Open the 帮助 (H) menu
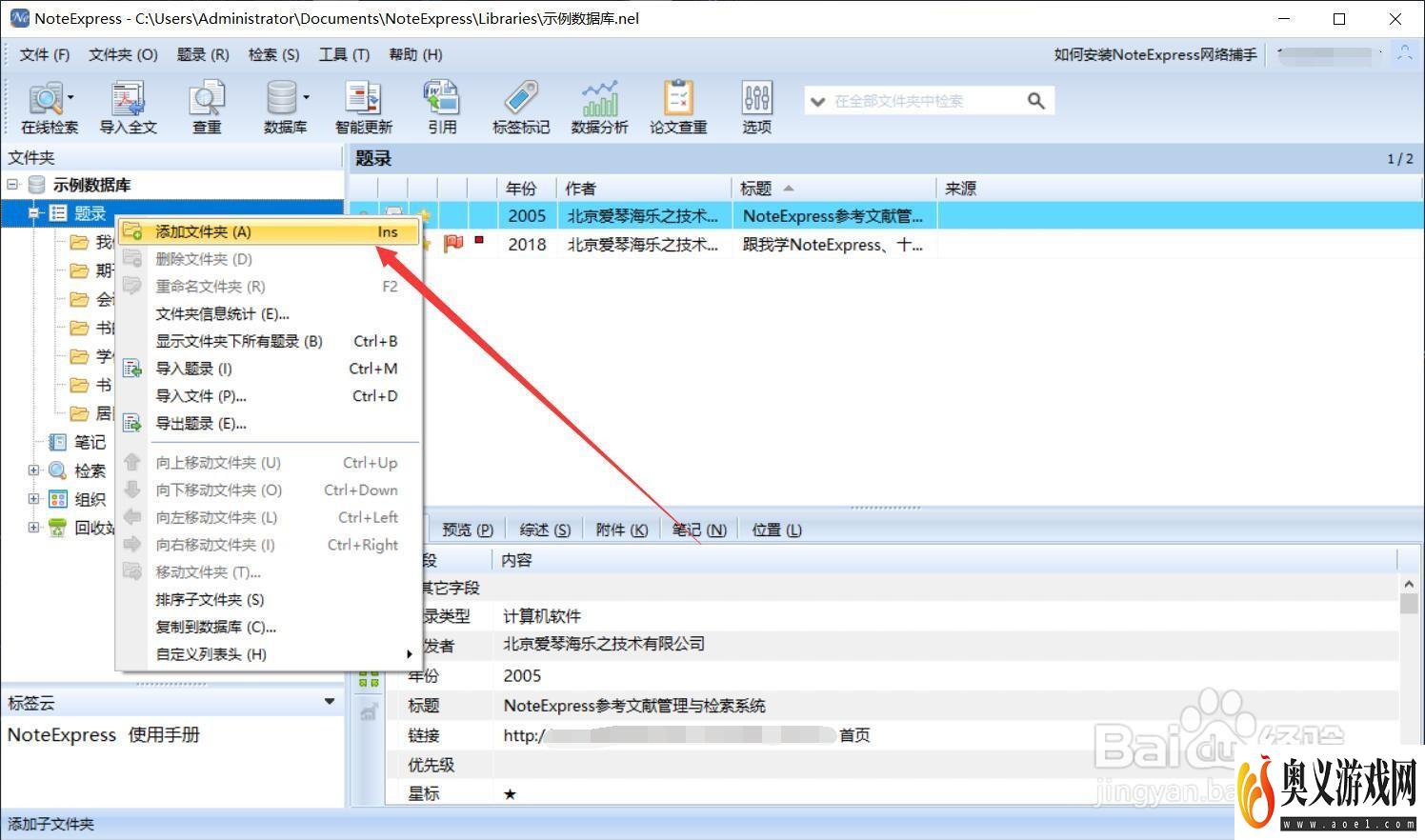Screen dimensions: 1425x840 click(x=415, y=54)
